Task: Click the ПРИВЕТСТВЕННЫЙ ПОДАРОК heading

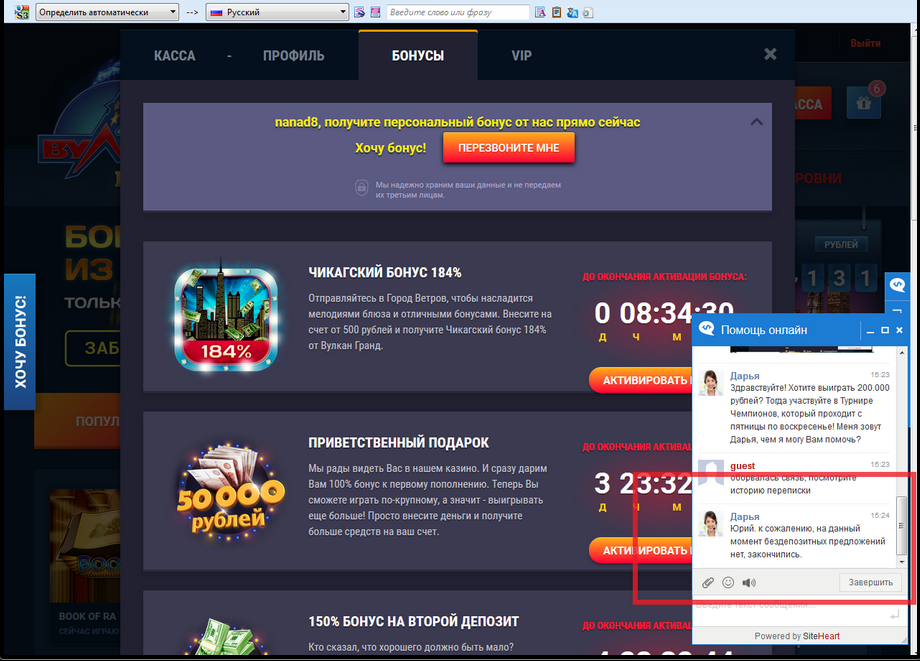Action: [398, 442]
